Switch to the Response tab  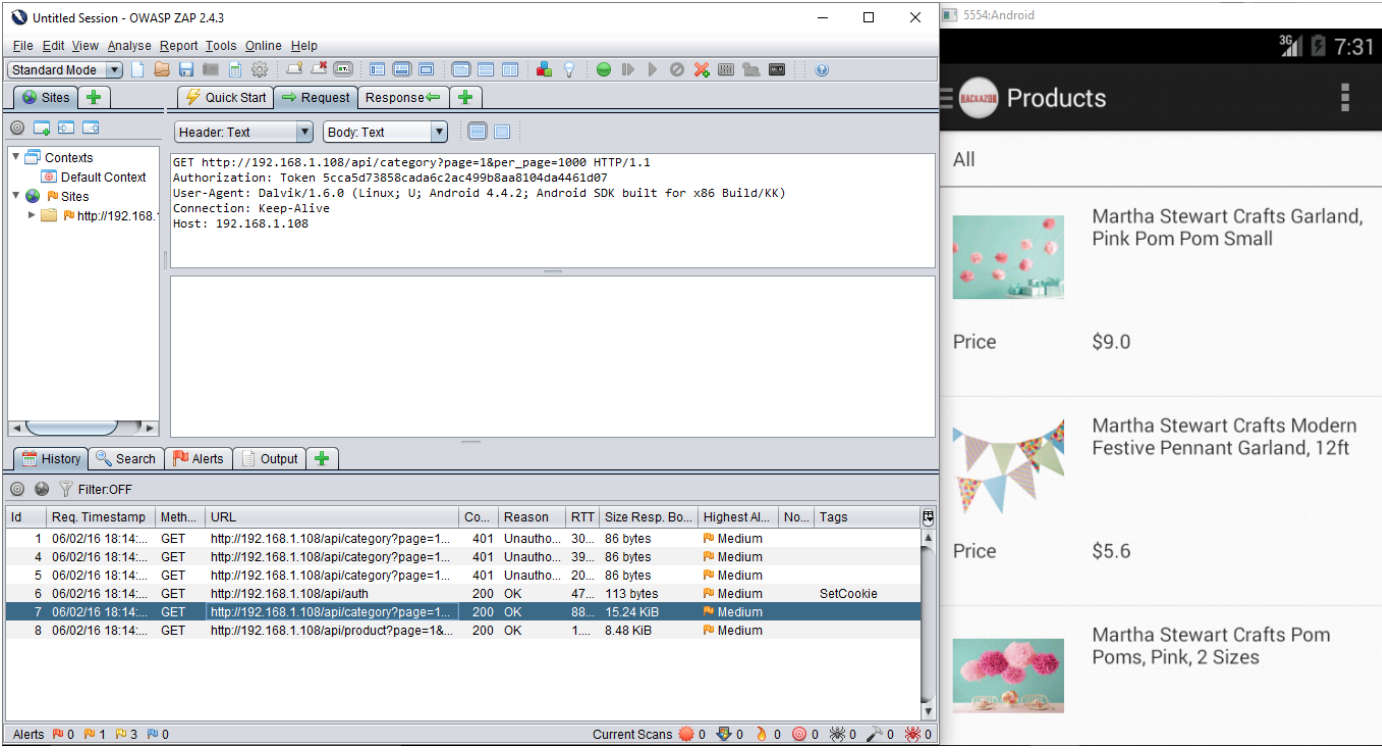(x=402, y=97)
